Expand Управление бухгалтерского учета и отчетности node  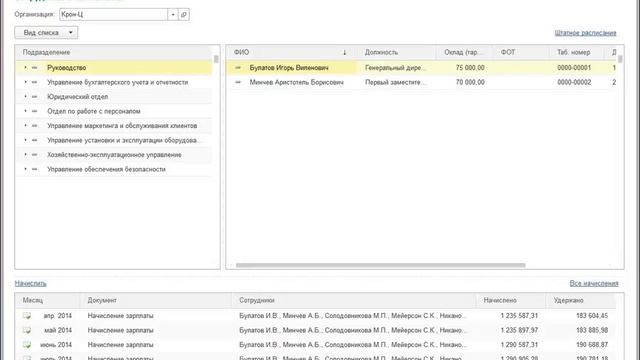click(x=25, y=82)
